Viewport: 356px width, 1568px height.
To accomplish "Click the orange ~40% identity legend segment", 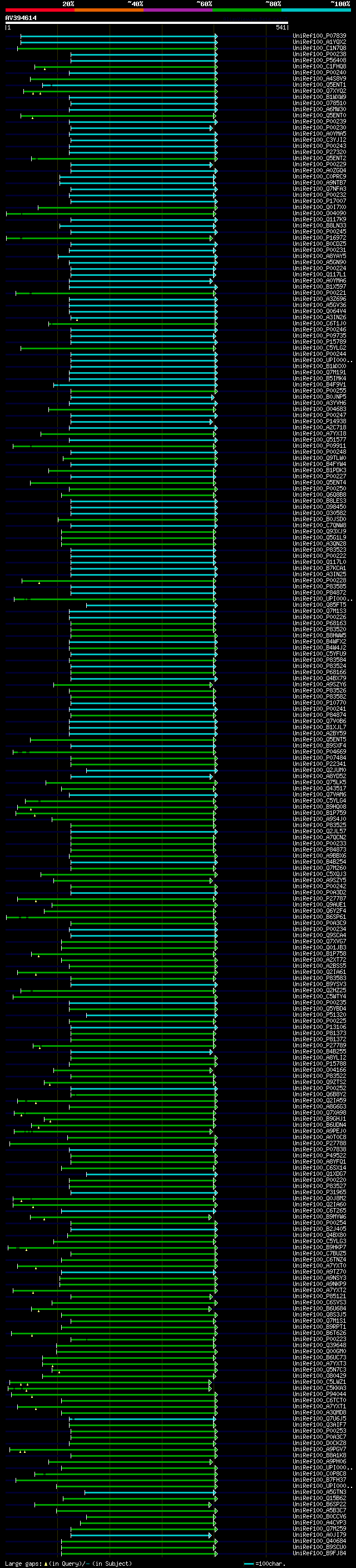I will (109, 10).
